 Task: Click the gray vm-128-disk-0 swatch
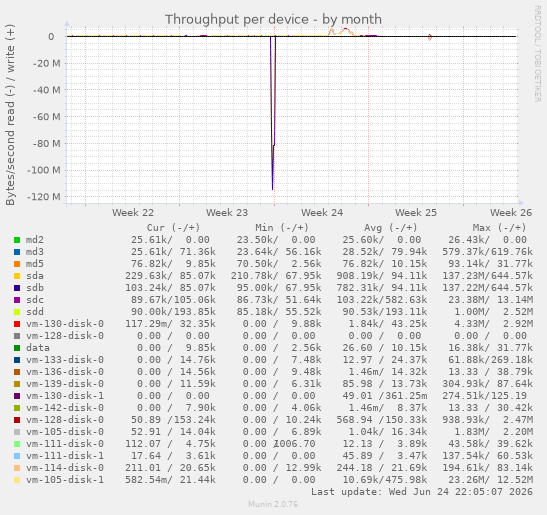(x=17, y=336)
